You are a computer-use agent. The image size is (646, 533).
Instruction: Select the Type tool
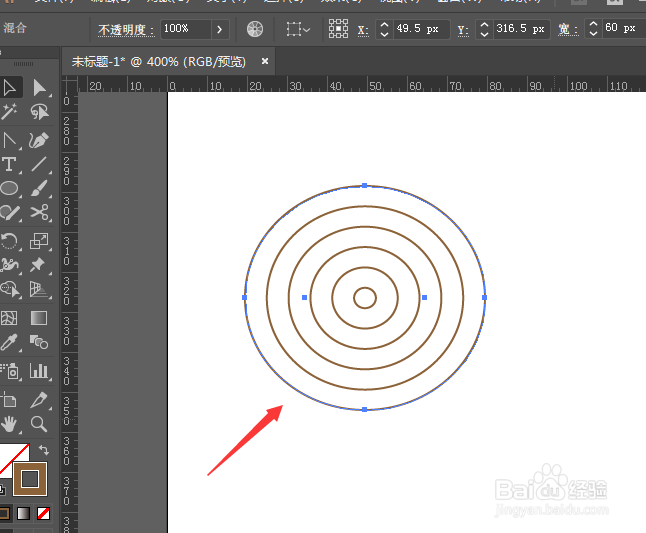(9, 164)
